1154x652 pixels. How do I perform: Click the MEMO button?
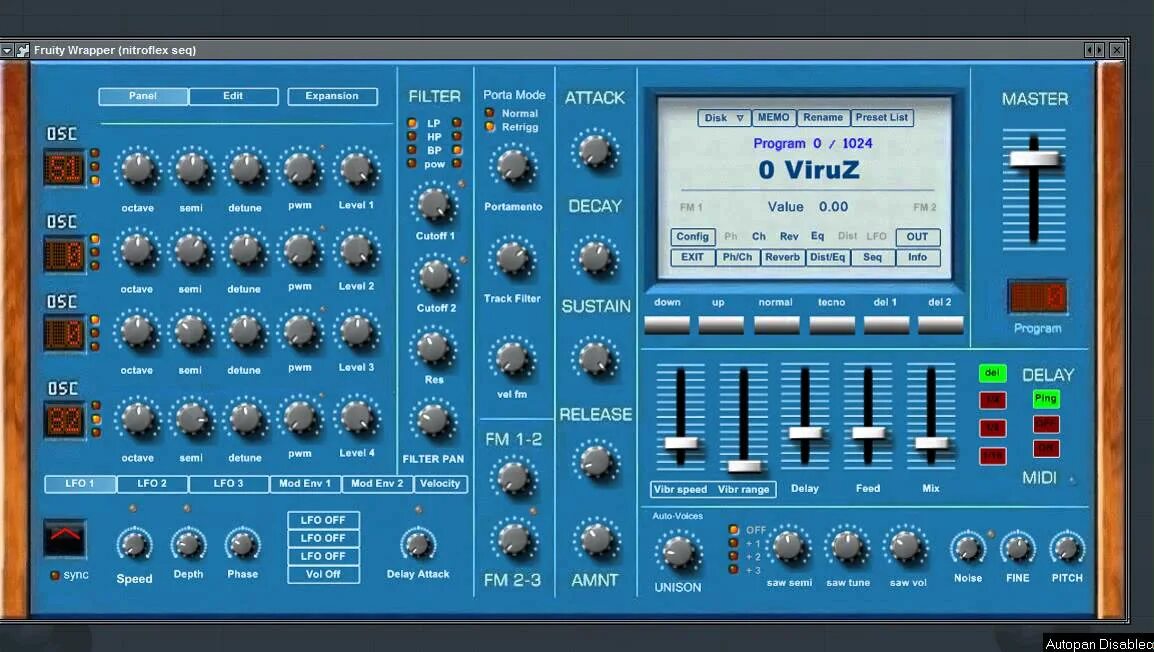click(x=774, y=118)
